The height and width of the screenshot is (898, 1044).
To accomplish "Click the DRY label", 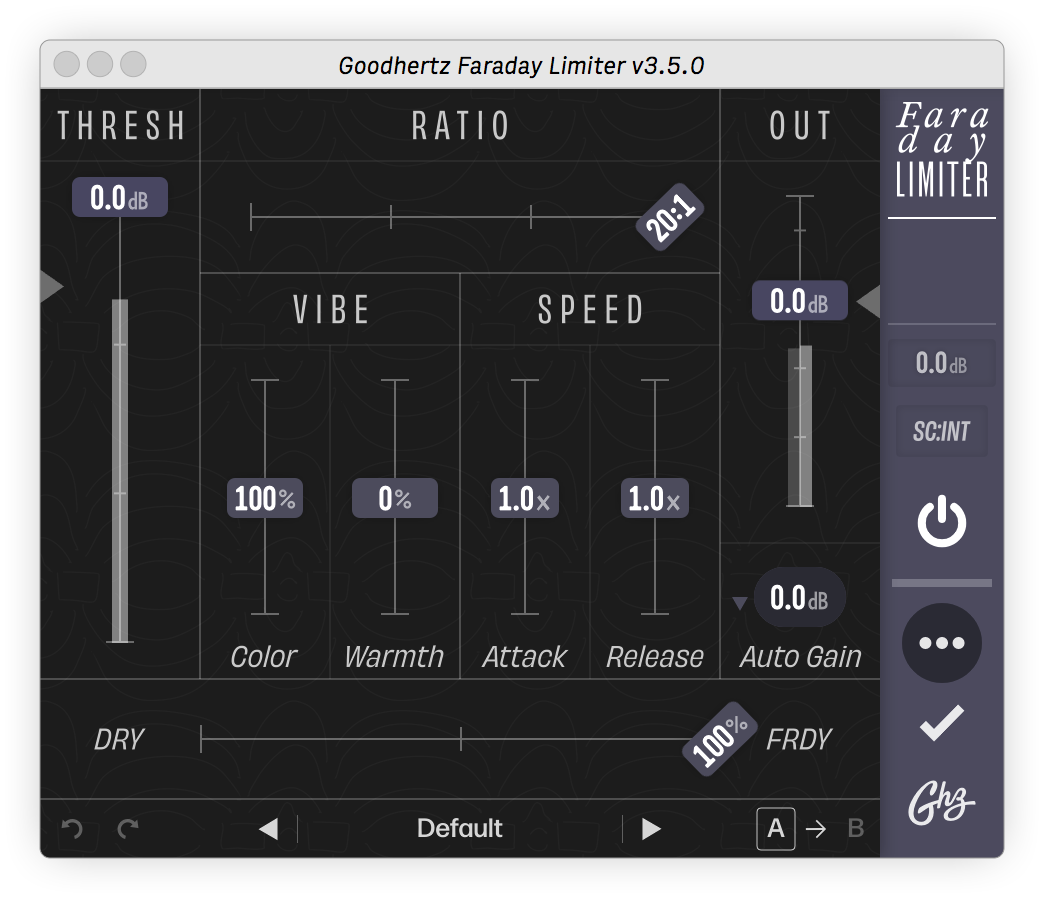I will pyautogui.click(x=119, y=740).
